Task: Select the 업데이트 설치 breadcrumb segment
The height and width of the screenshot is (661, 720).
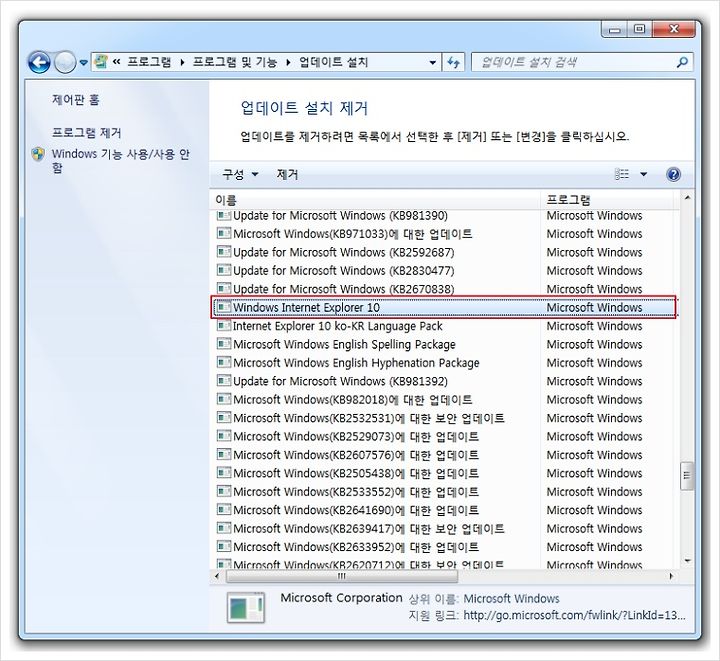Action: [x=333, y=62]
